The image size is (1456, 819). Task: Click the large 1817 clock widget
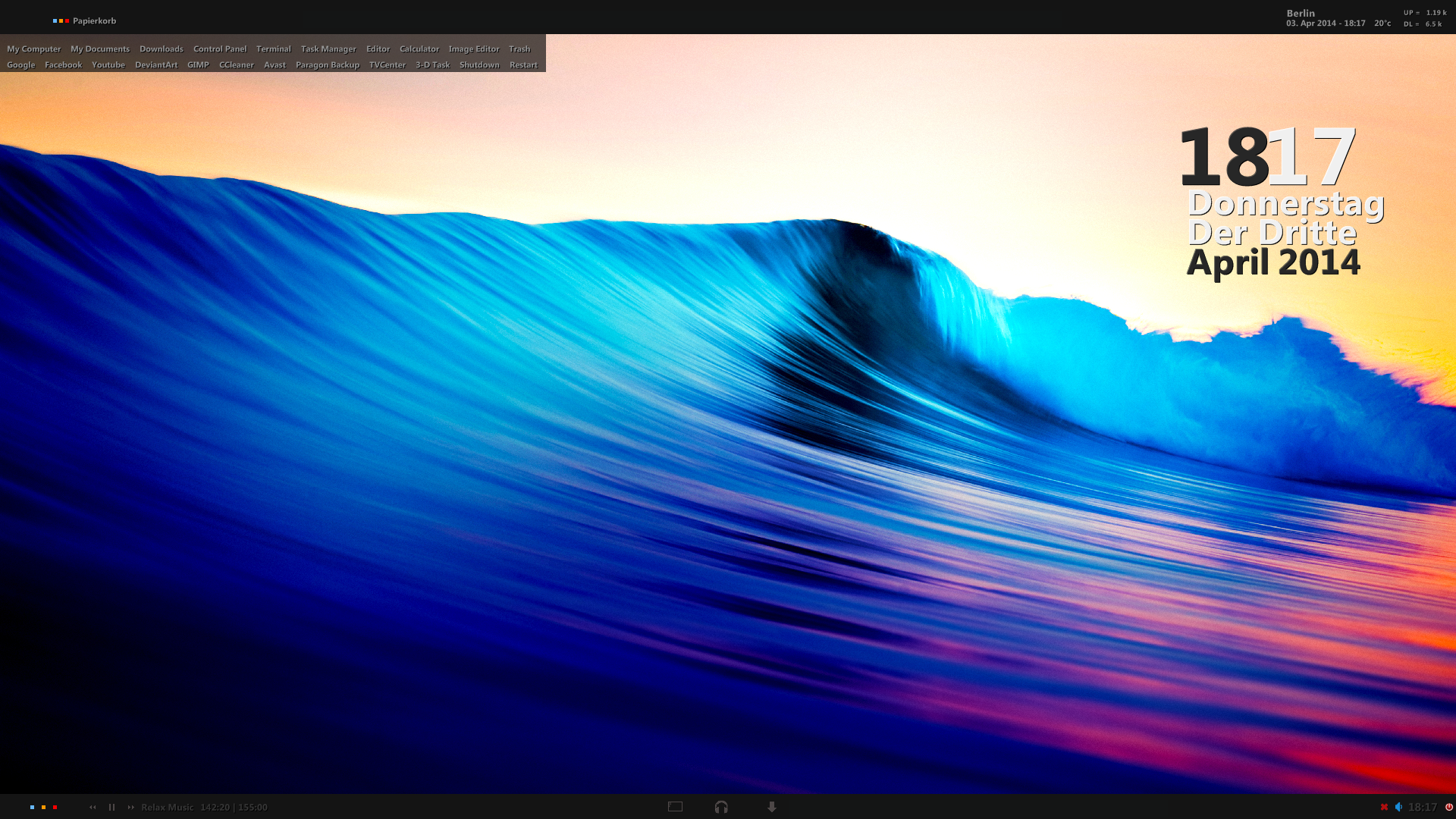(x=1267, y=157)
